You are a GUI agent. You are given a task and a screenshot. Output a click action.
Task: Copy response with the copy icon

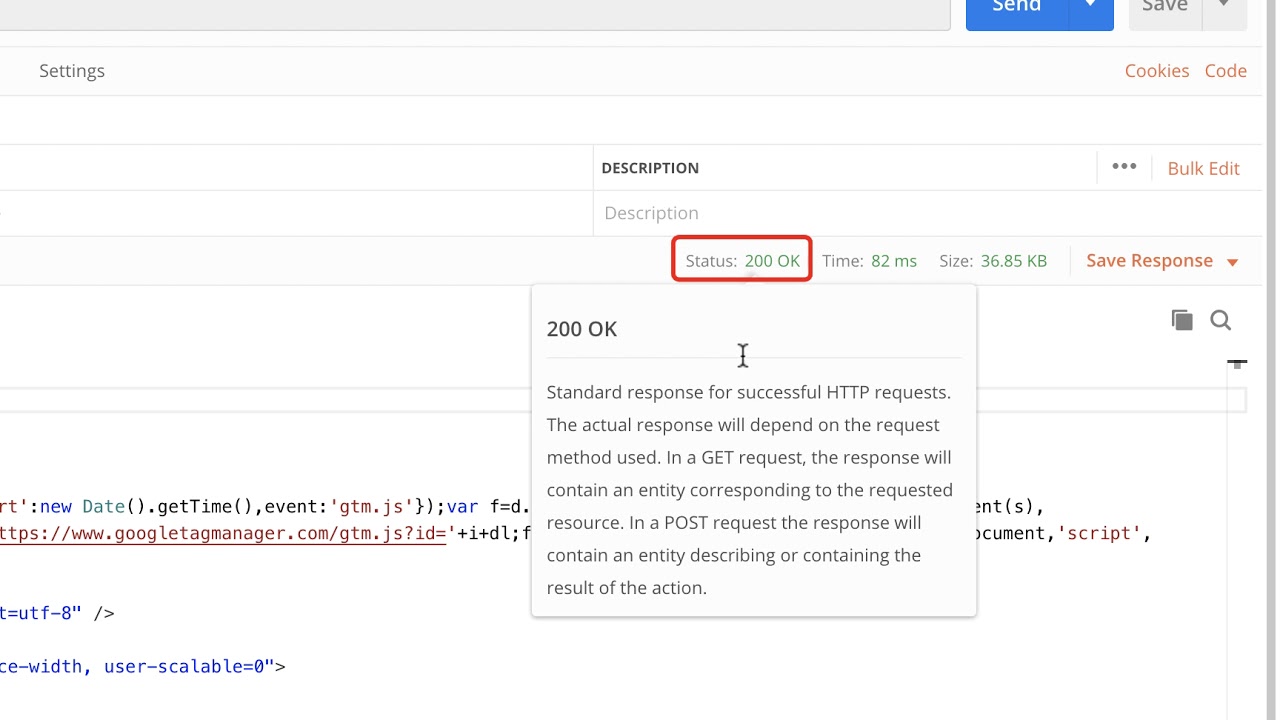pos(1182,320)
